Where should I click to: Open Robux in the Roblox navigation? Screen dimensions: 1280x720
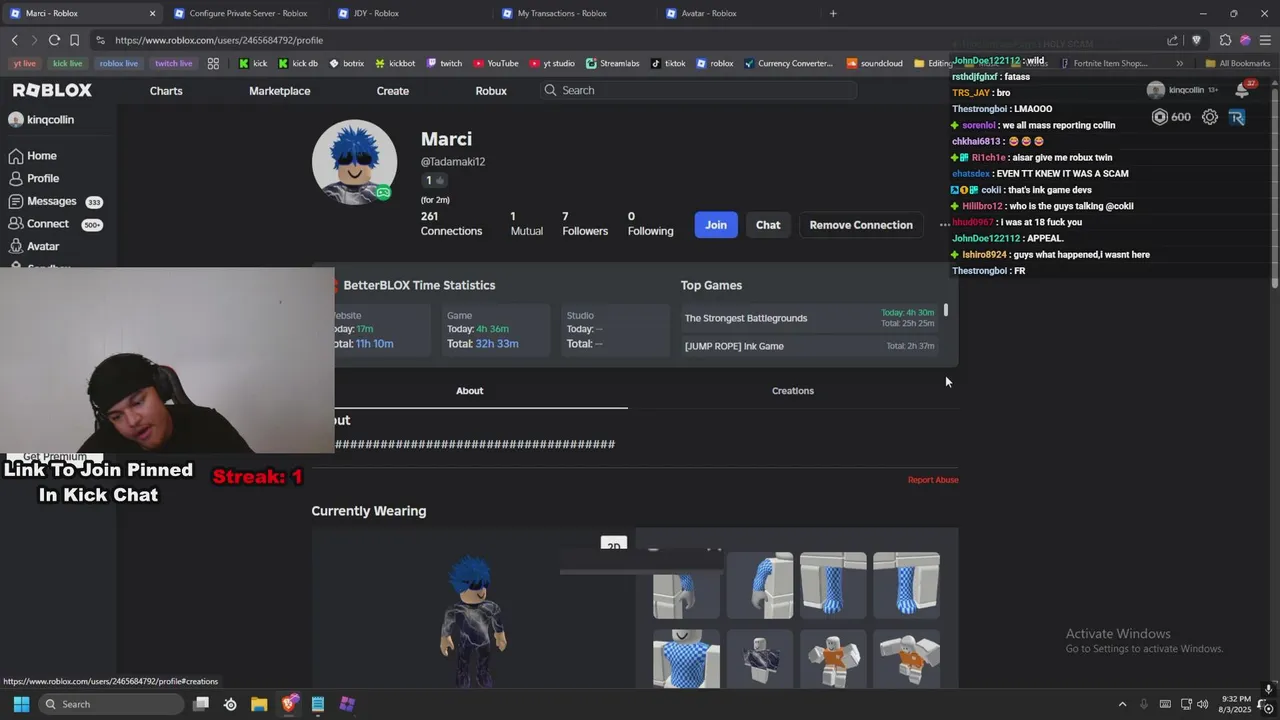click(491, 91)
